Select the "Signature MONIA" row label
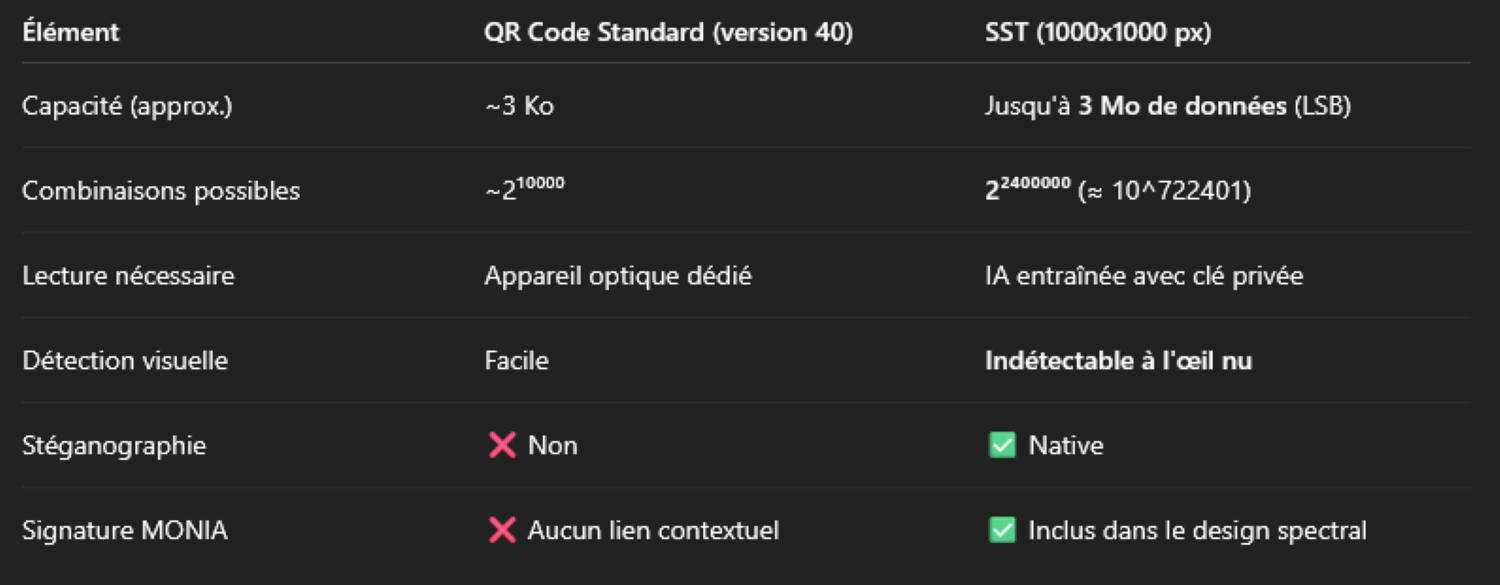The width and height of the screenshot is (1500, 585). [125, 530]
